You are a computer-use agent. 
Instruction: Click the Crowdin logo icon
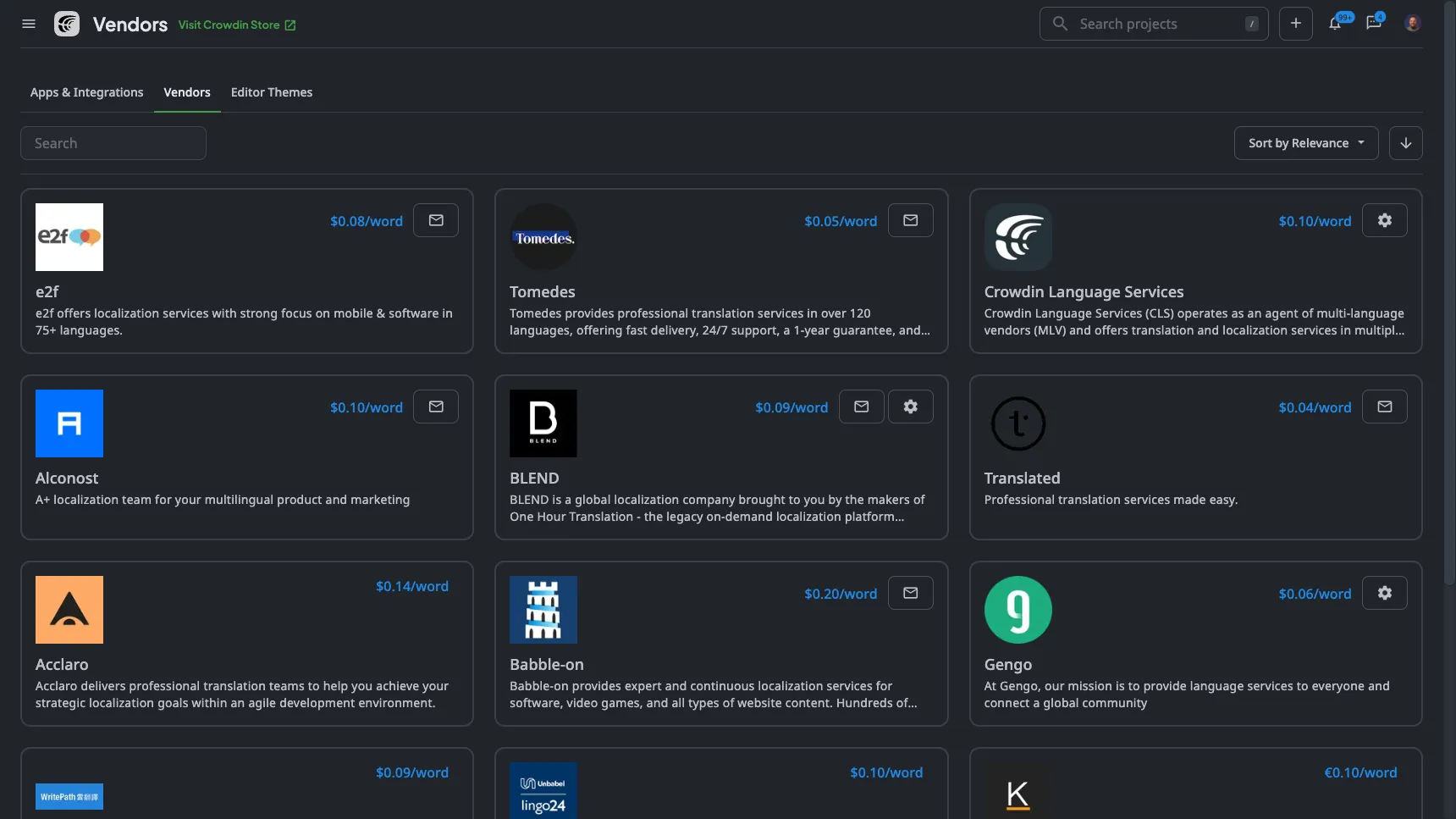(67, 24)
